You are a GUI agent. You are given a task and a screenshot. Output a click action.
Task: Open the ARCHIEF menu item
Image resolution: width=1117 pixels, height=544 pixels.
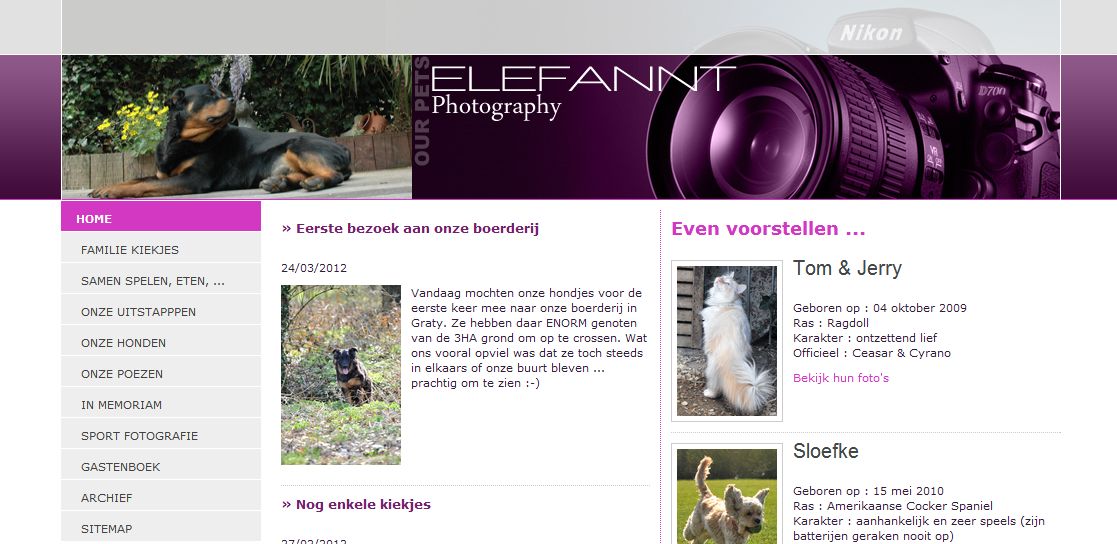161,498
